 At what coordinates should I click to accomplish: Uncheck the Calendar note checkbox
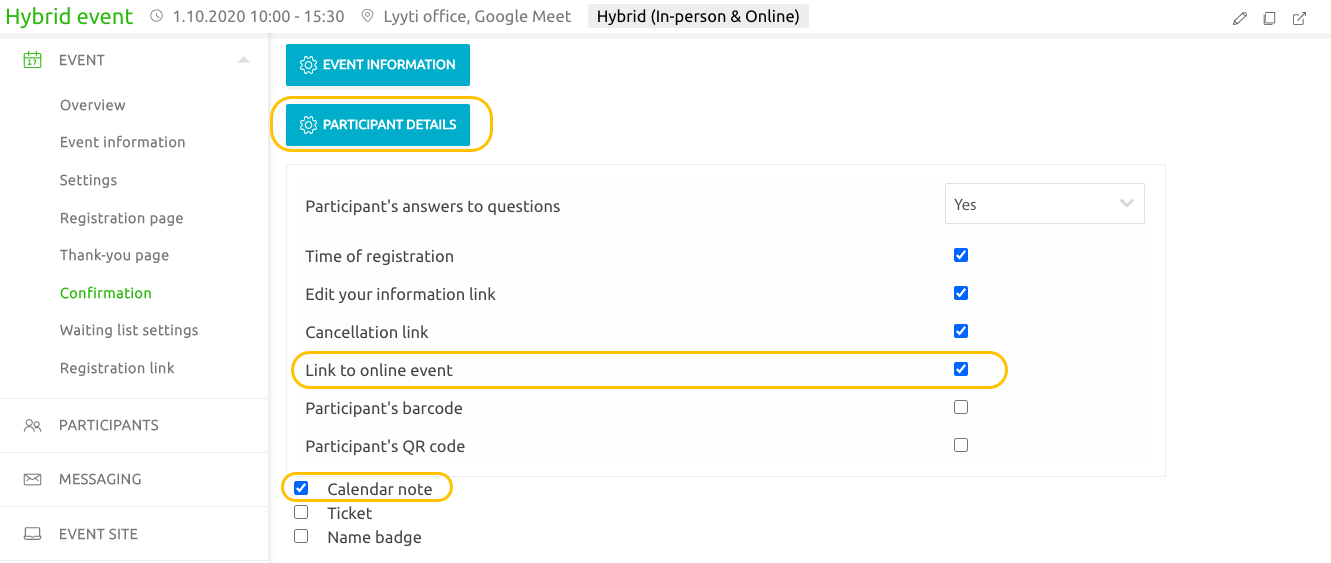[x=301, y=488]
